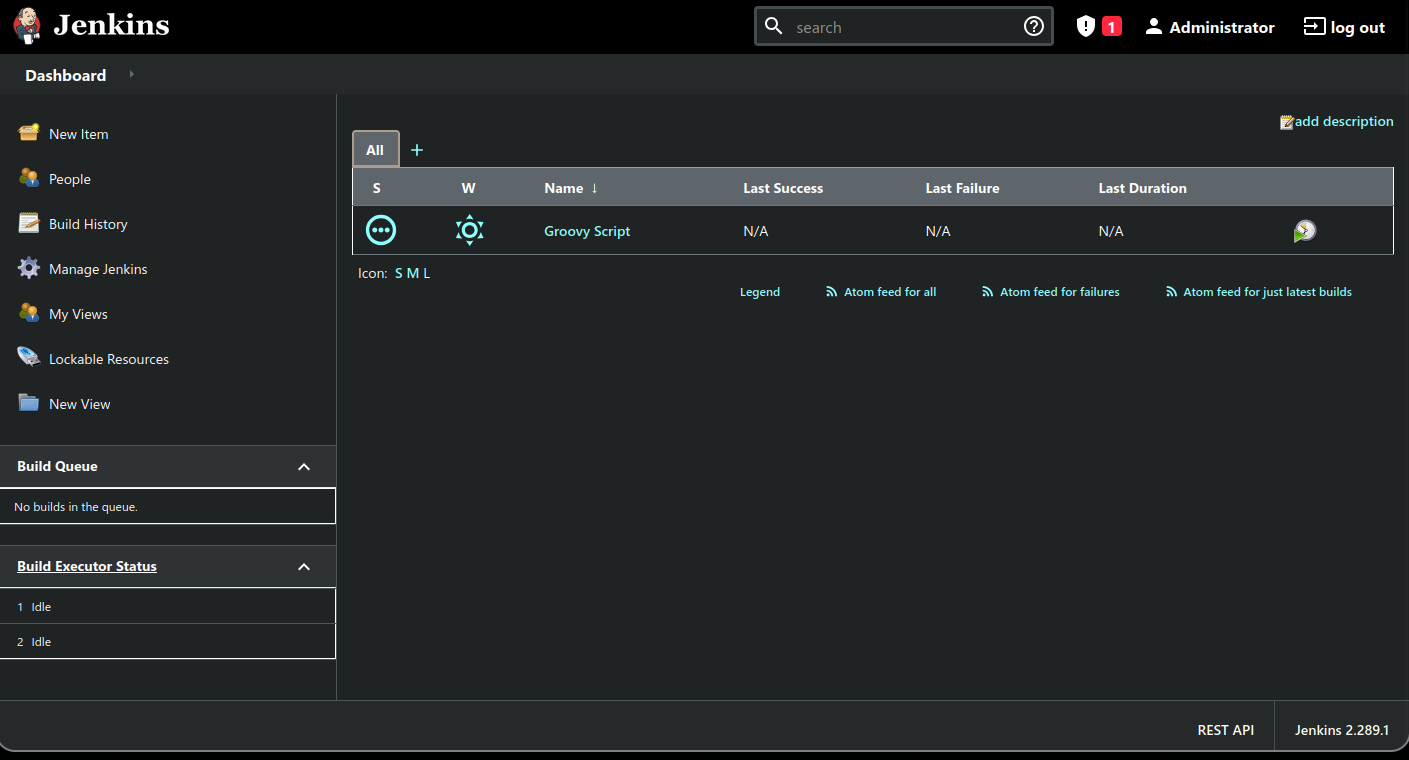Open the Legend link
The height and width of the screenshot is (760, 1409).
(x=760, y=292)
